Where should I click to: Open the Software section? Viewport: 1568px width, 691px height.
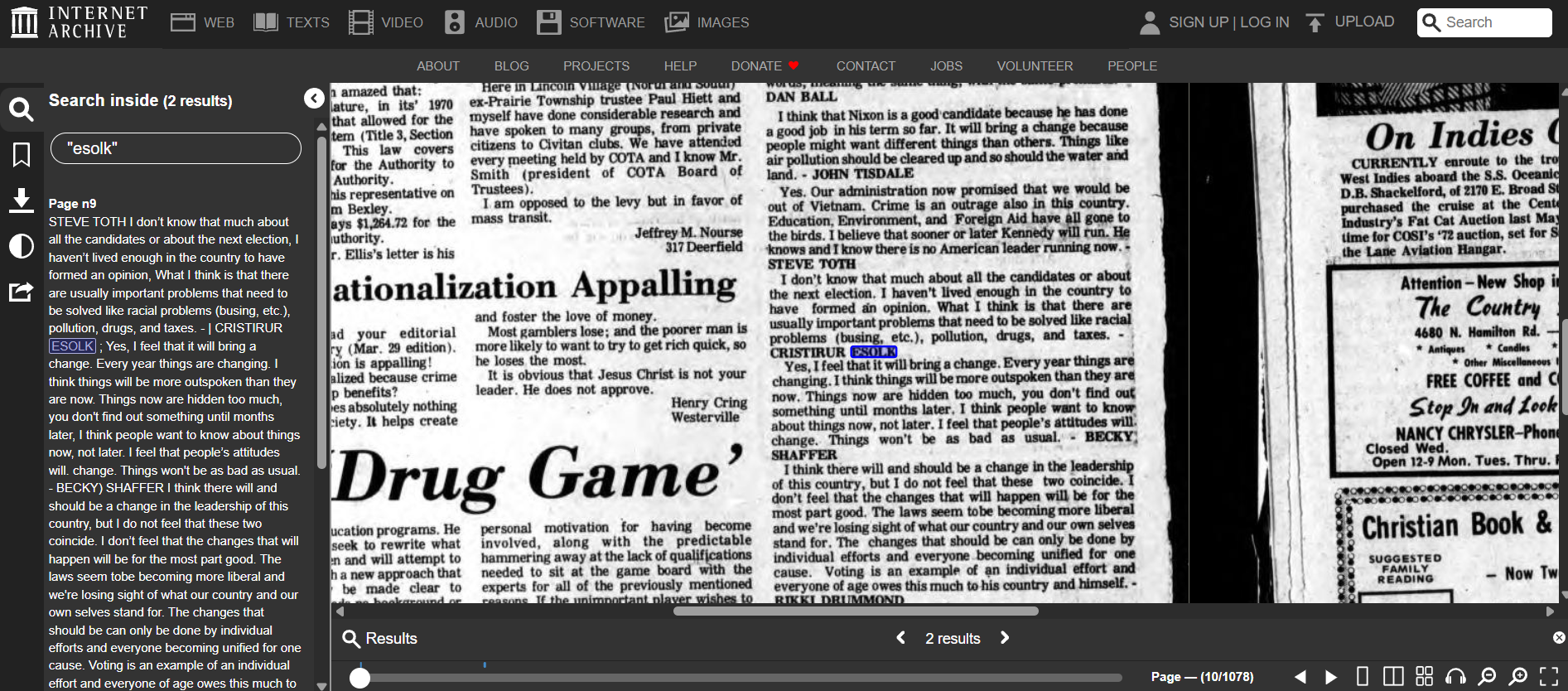pos(591,22)
